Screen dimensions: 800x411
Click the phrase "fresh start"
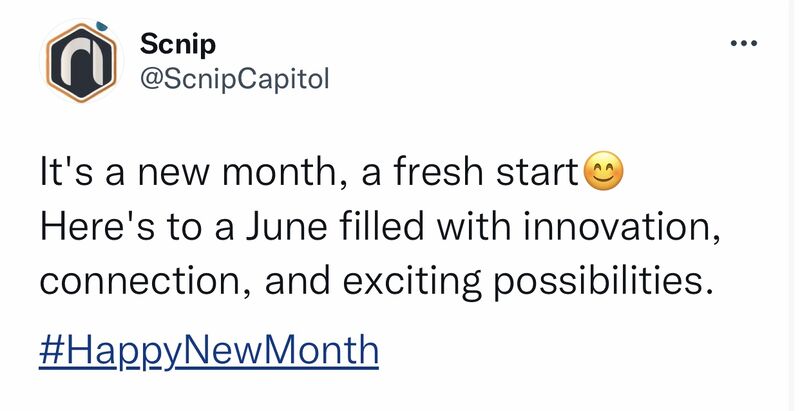click(485, 172)
